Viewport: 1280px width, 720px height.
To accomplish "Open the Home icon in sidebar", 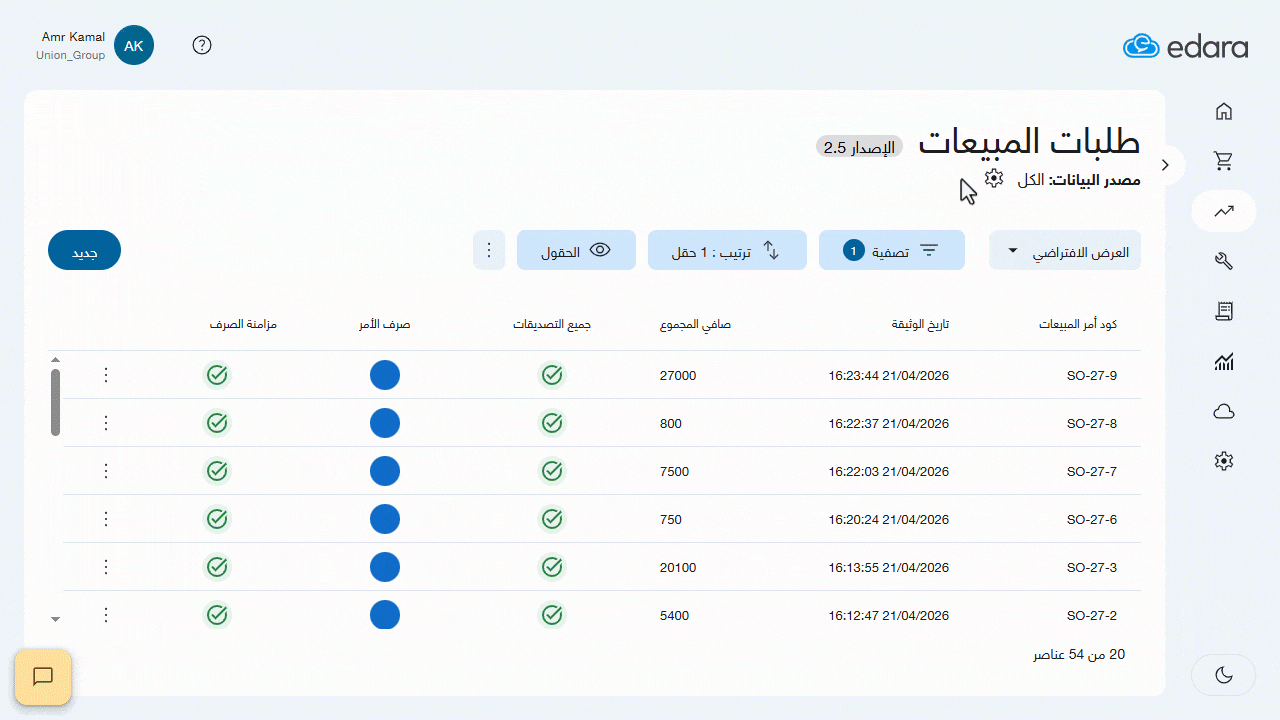I will 1224,111.
